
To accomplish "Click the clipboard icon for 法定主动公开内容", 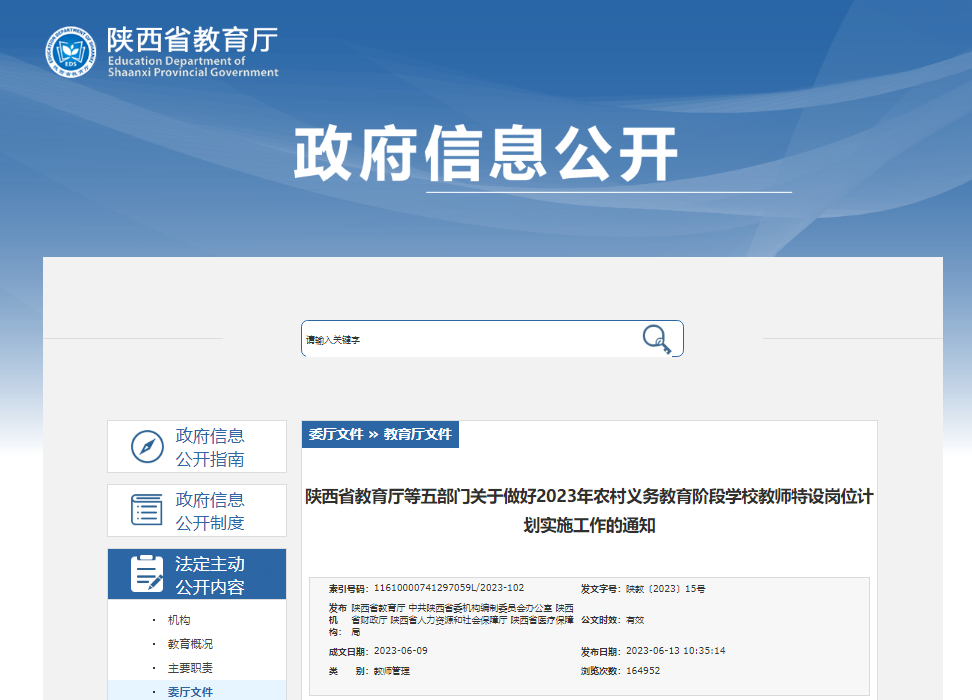I will (147, 574).
